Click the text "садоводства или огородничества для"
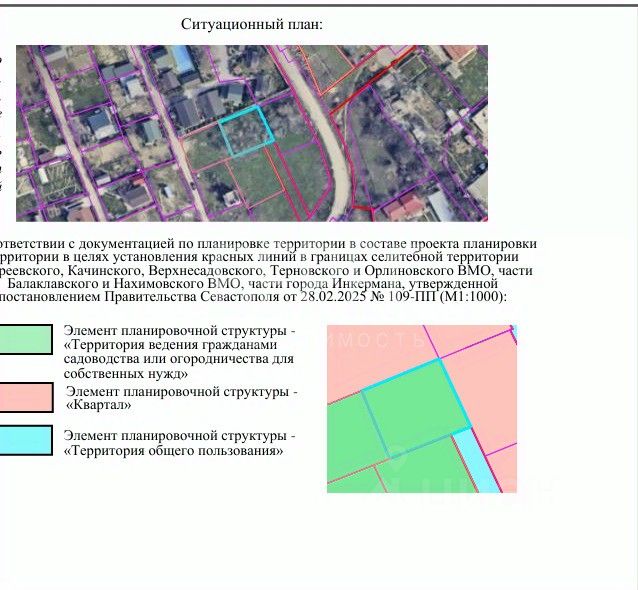 (x=179, y=359)
